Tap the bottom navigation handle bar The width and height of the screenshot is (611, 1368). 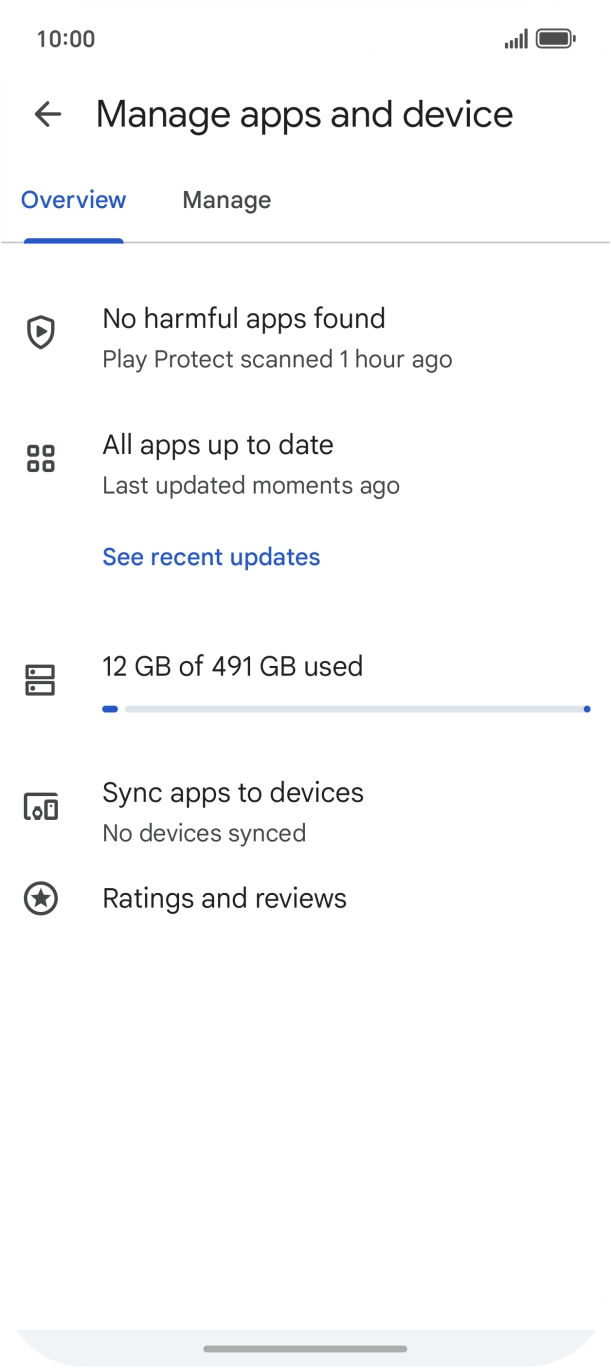click(305, 1349)
